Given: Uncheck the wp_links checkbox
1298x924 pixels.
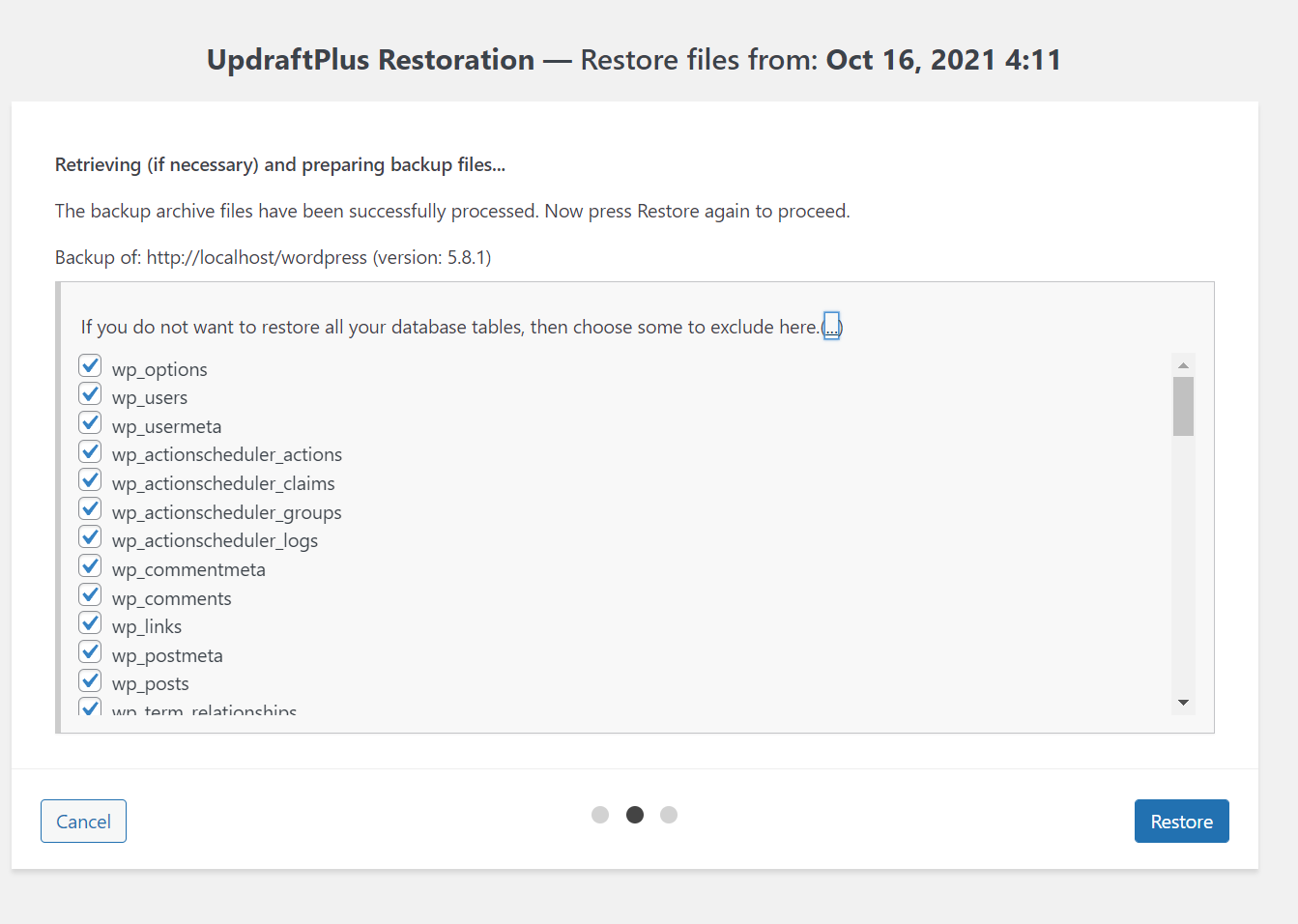Looking at the screenshot, I should click(91, 622).
